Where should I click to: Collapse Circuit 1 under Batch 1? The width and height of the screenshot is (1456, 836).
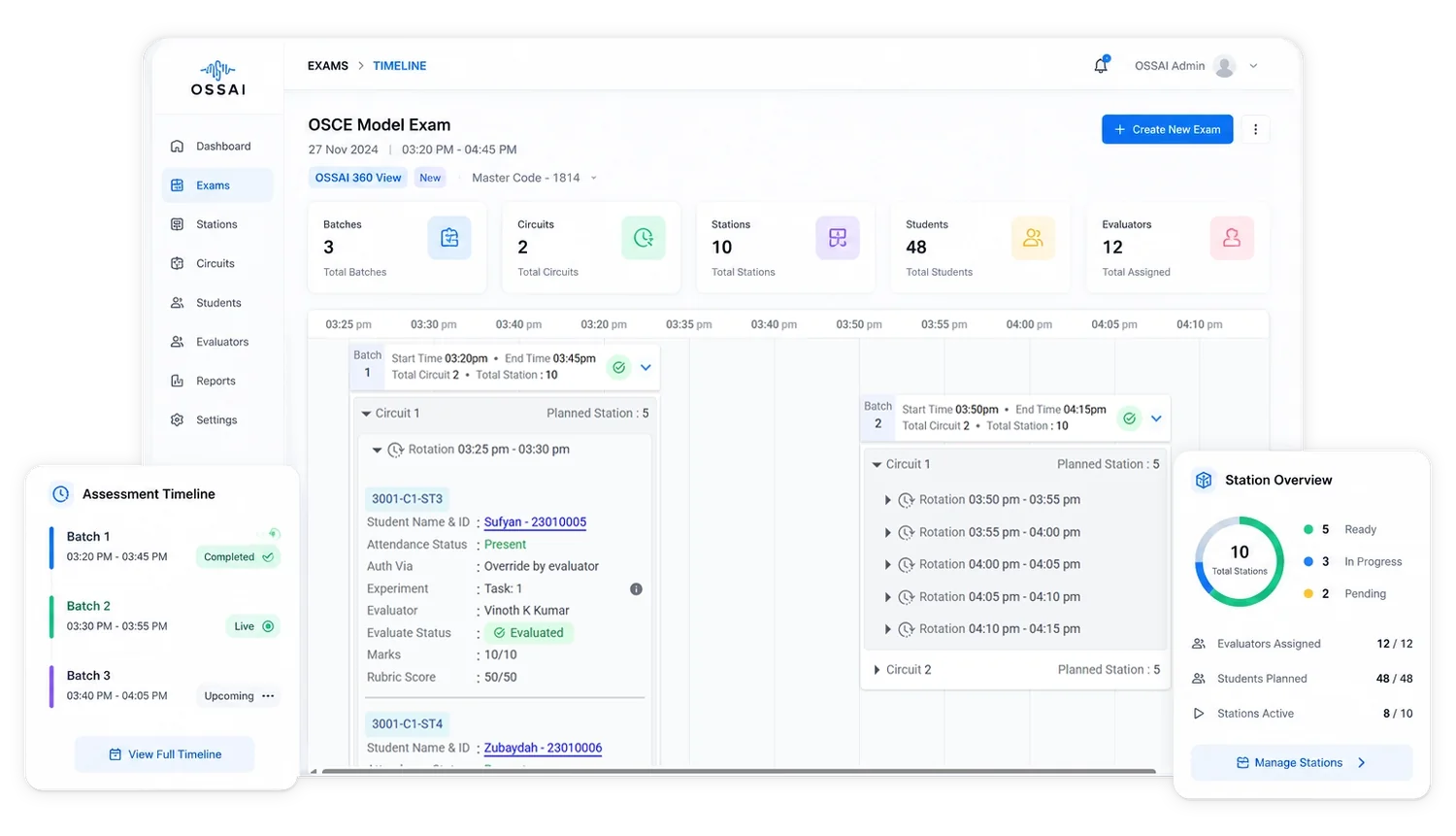(x=366, y=414)
